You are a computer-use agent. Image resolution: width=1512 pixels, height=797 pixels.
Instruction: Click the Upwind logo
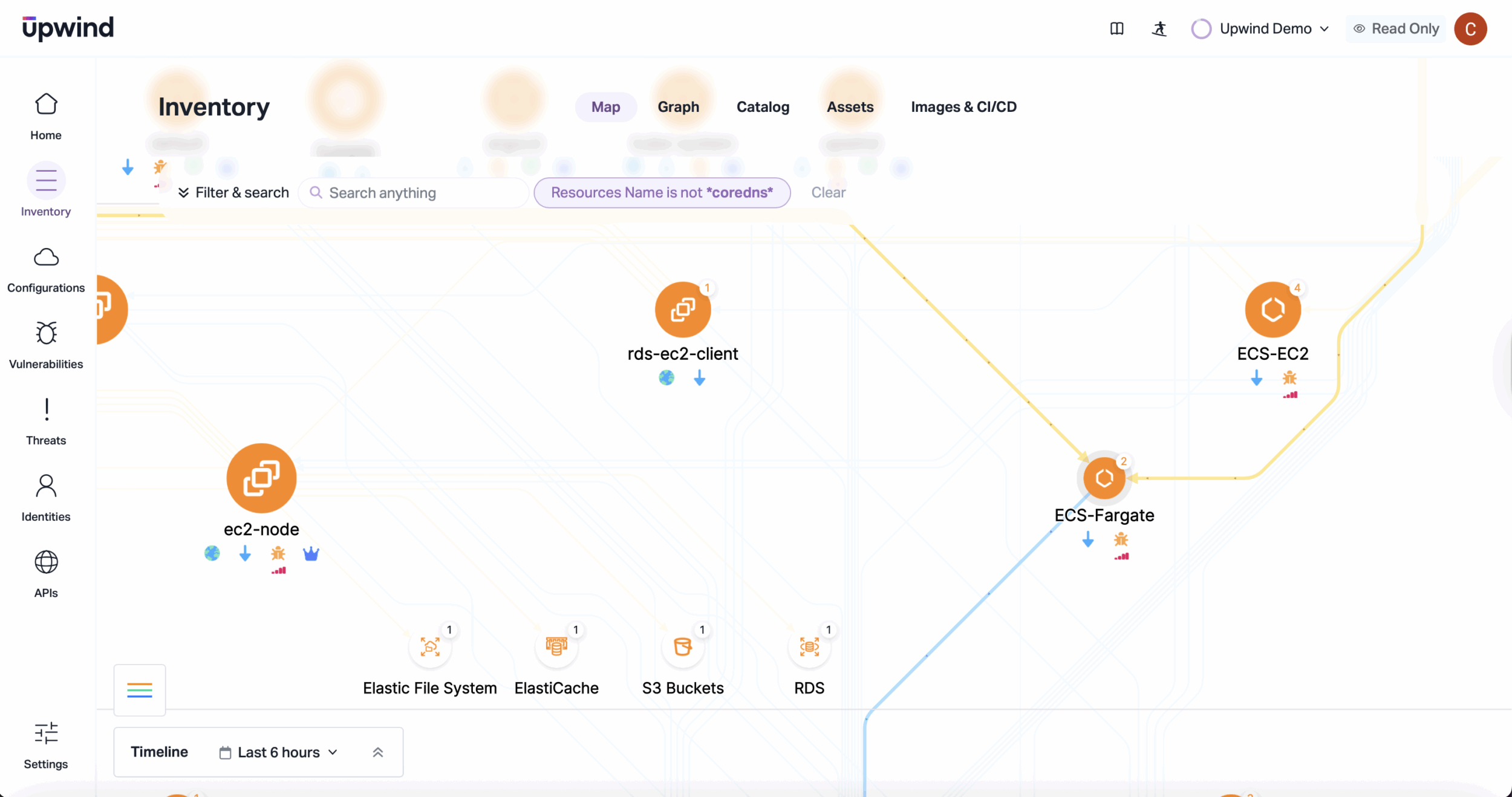tap(68, 28)
